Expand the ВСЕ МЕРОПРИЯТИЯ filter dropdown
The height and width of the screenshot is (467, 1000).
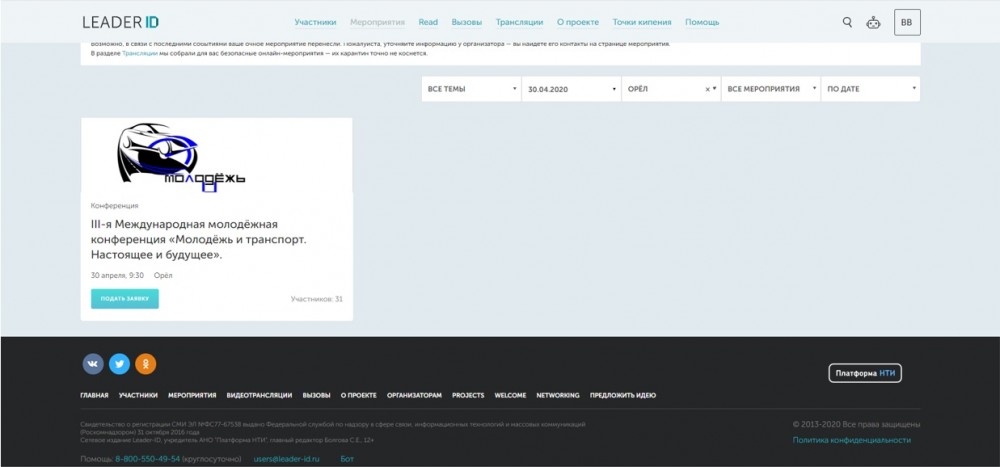(770, 89)
